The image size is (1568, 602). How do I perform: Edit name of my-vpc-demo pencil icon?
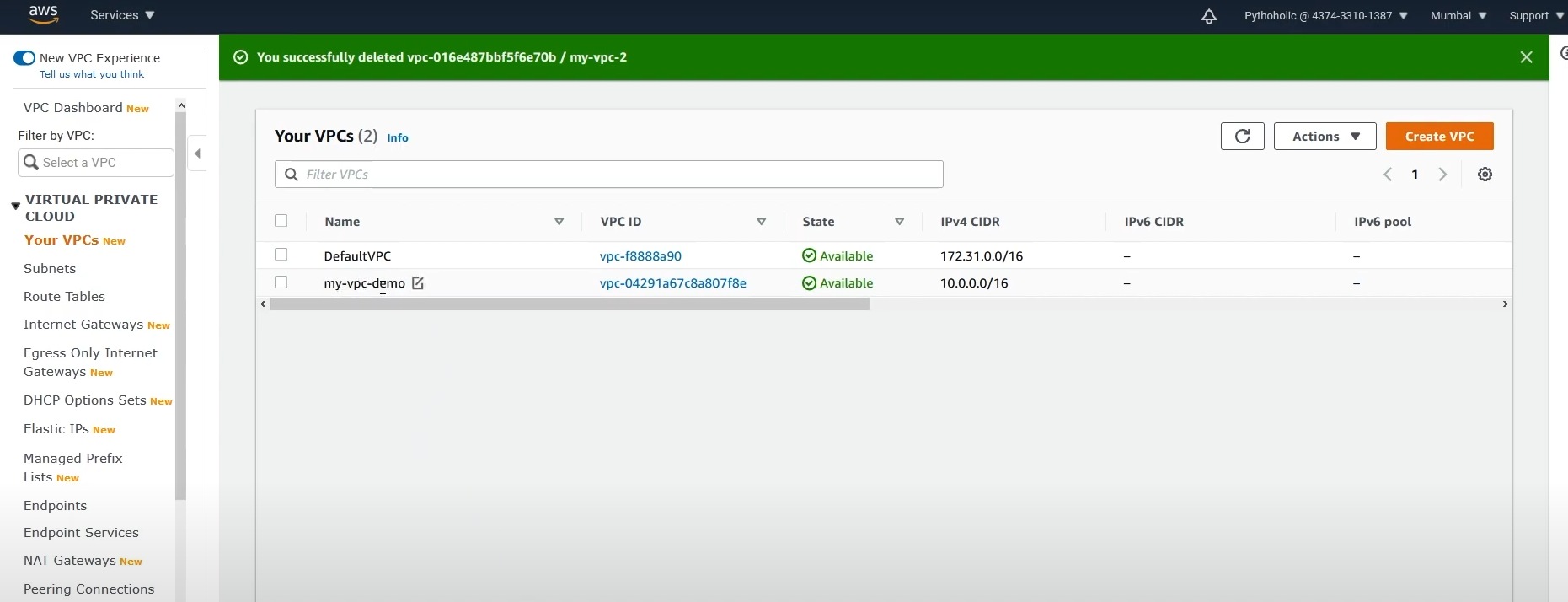click(418, 283)
